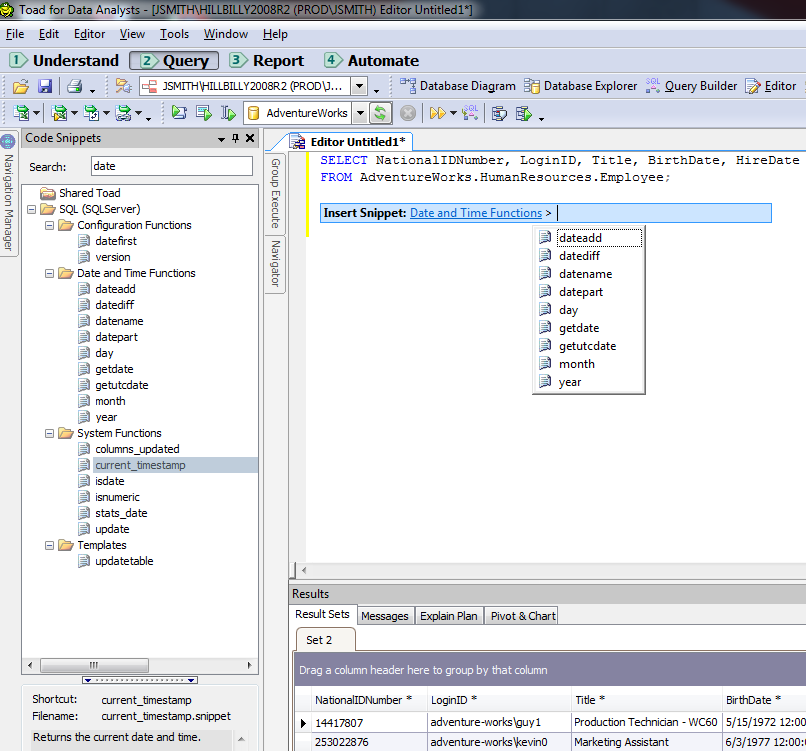The width and height of the screenshot is (806, 751).
Task: Select datefirst snippet in the tree
Action: click(x=116, y=241)
